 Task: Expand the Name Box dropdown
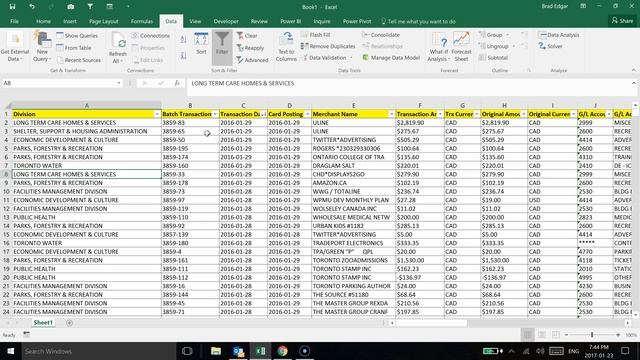click(119, 83)
